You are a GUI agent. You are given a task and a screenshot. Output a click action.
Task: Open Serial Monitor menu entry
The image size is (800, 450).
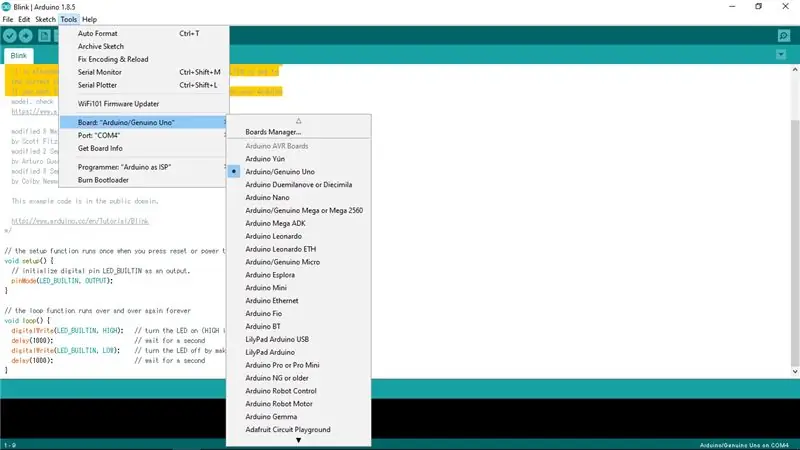pos(144,72)
